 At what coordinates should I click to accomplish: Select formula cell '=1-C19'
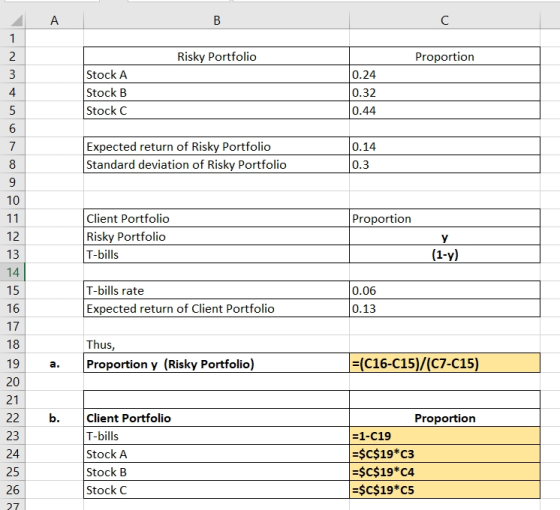444,436
